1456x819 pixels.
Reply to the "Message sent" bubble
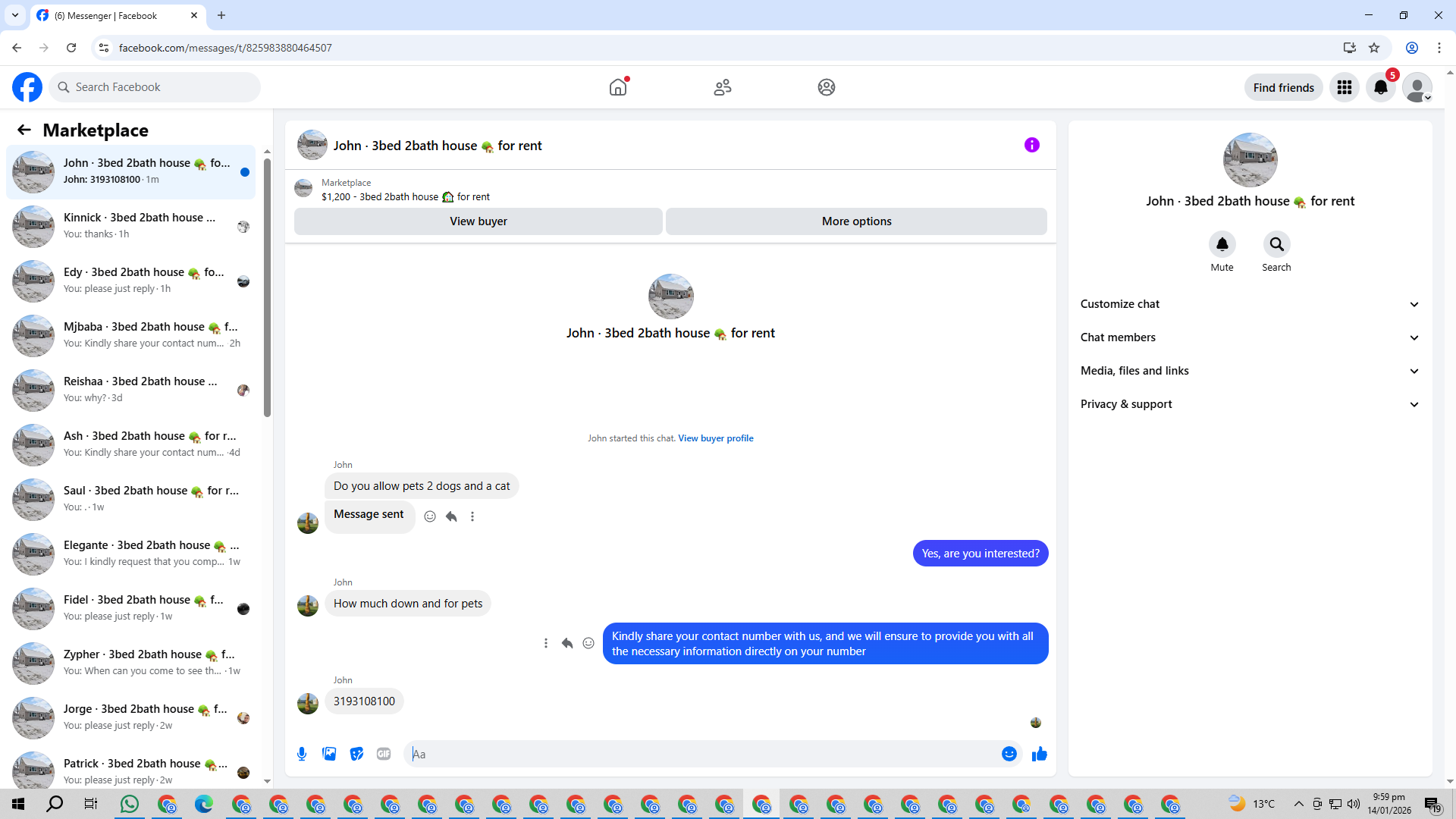pos(451,516)
